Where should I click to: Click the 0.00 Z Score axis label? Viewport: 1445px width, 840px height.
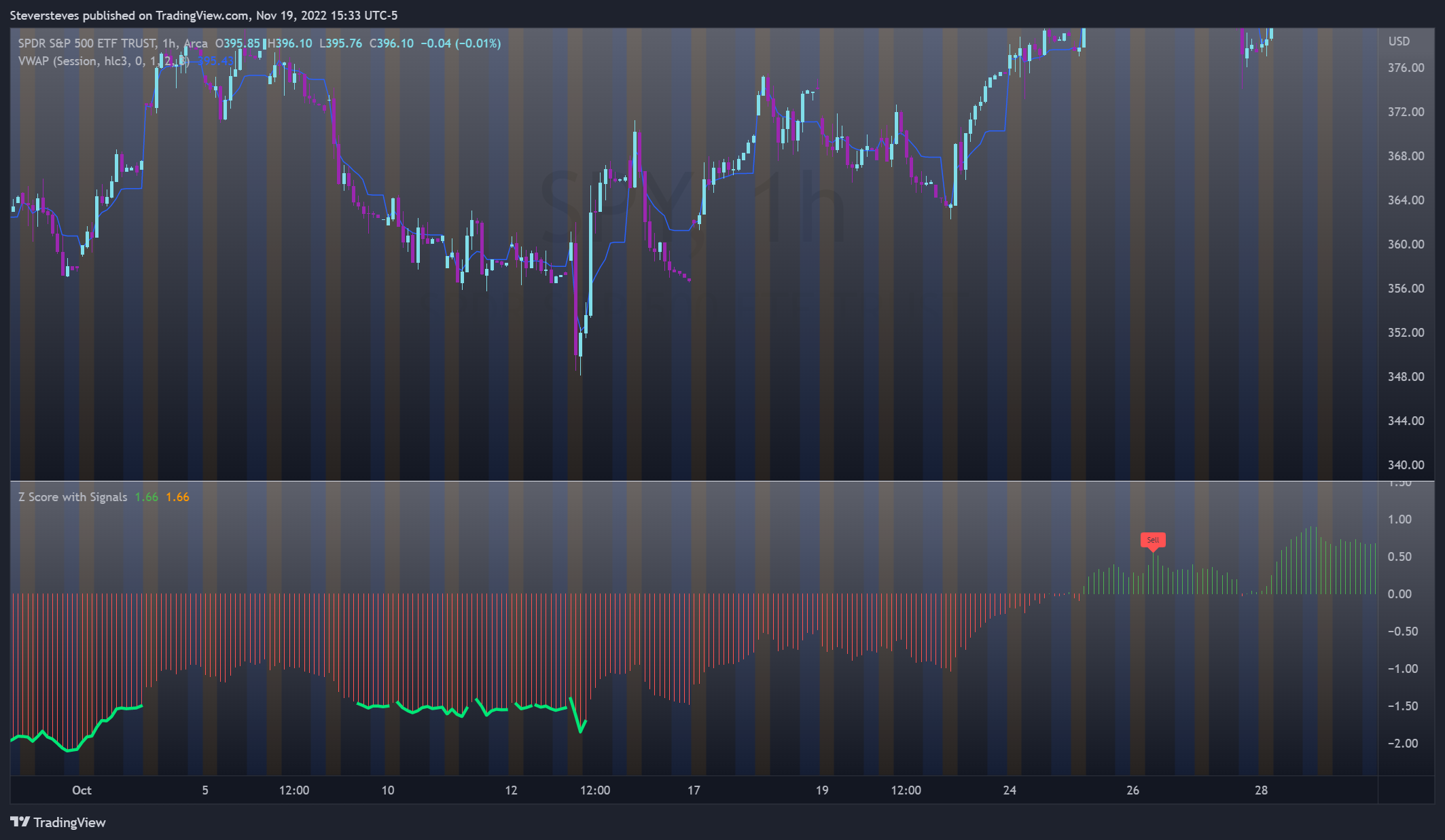point(1399,594)
